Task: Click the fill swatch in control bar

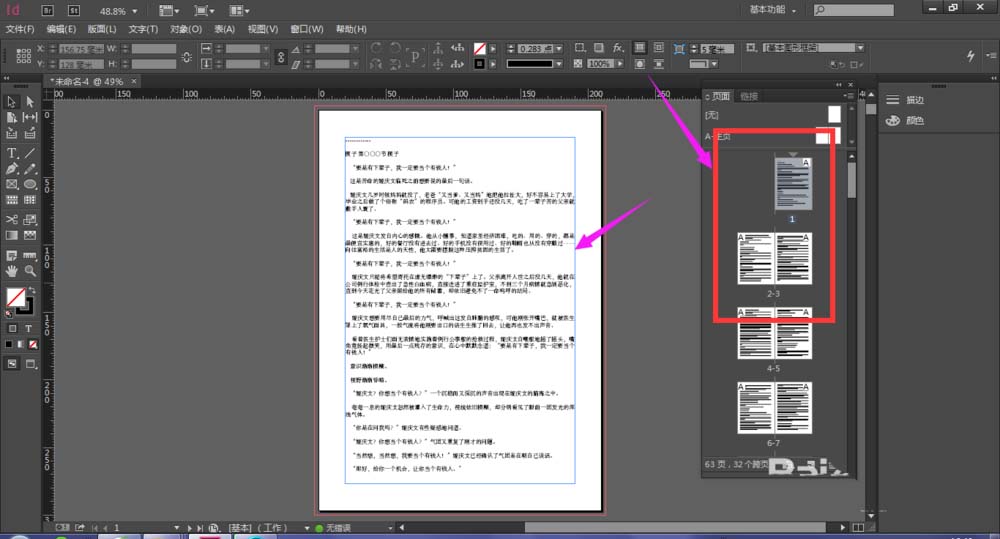Action: (x=480, y=48)
